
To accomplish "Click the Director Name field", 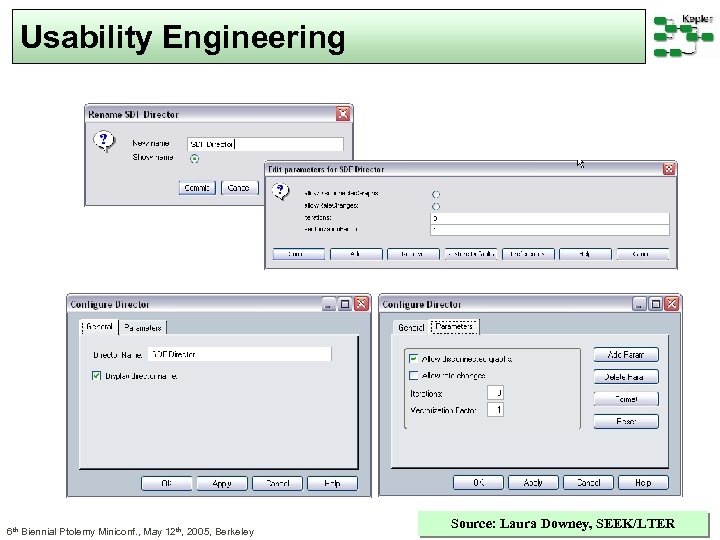I will pyautogui.click(x=239, y=354).
